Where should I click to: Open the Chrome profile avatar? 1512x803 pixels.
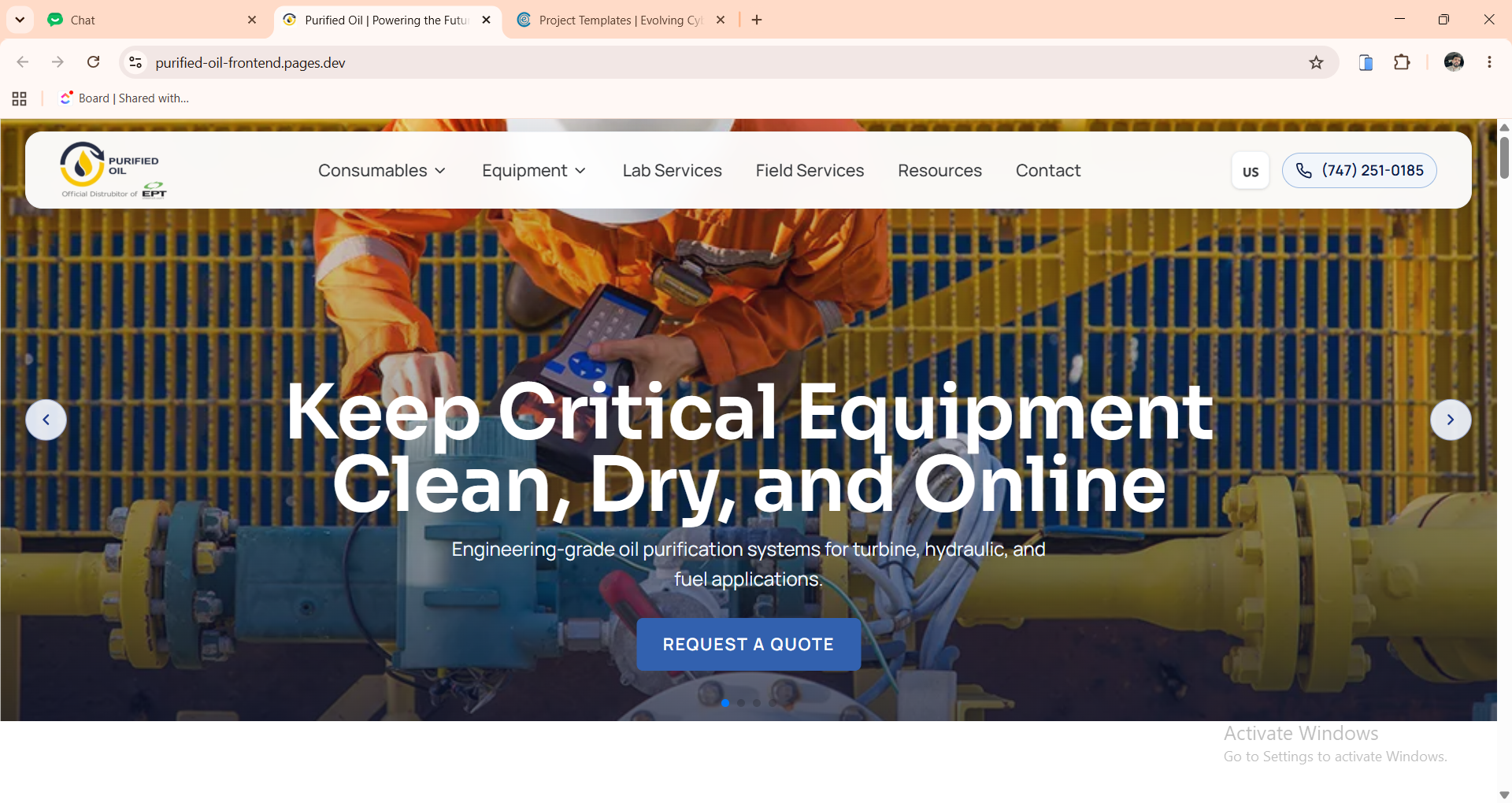(x=1454, y=62)
